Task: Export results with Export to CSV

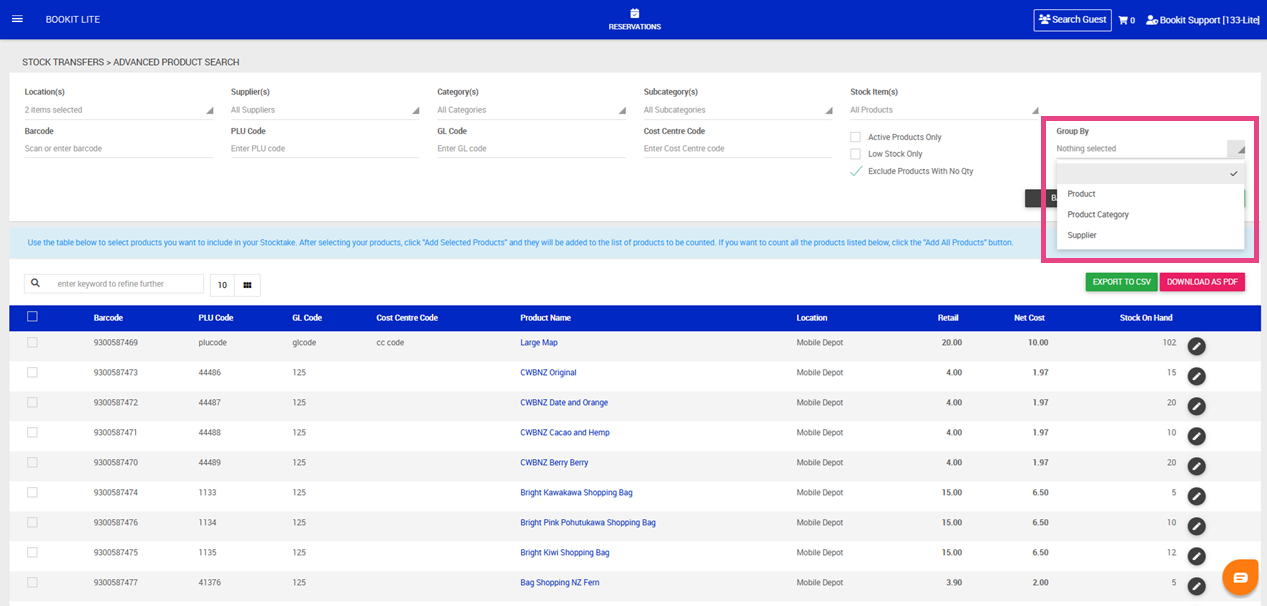Action: point(1121,282)
